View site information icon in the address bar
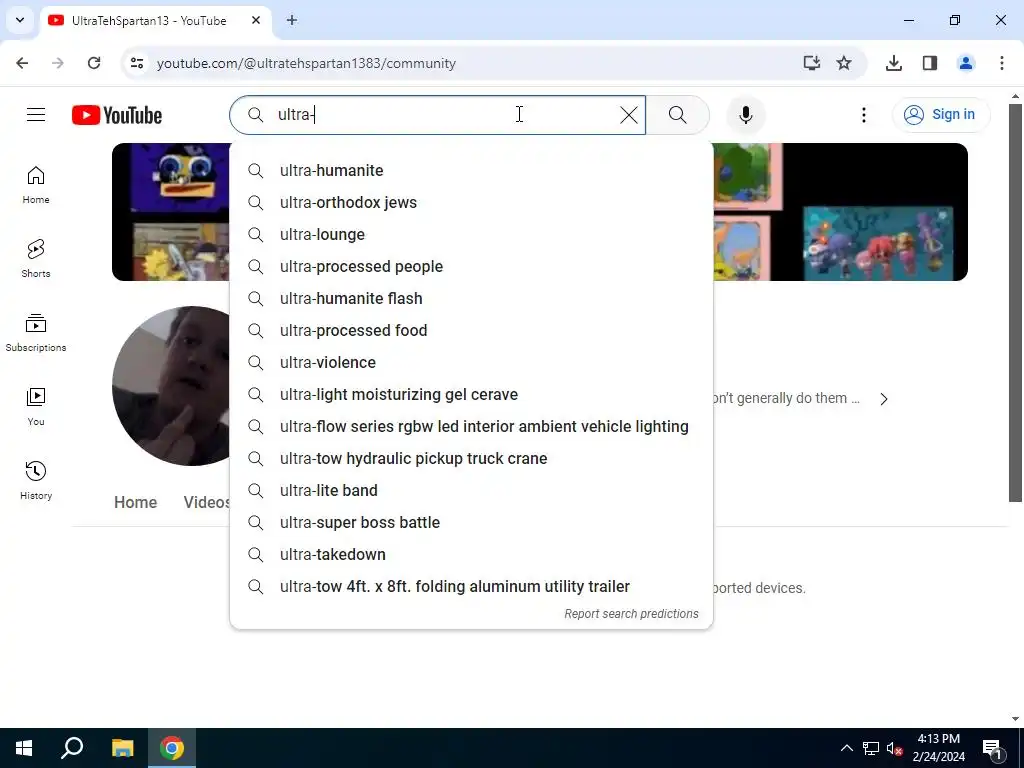Viewport: 1024px width, 768px height. coord(137,63)
